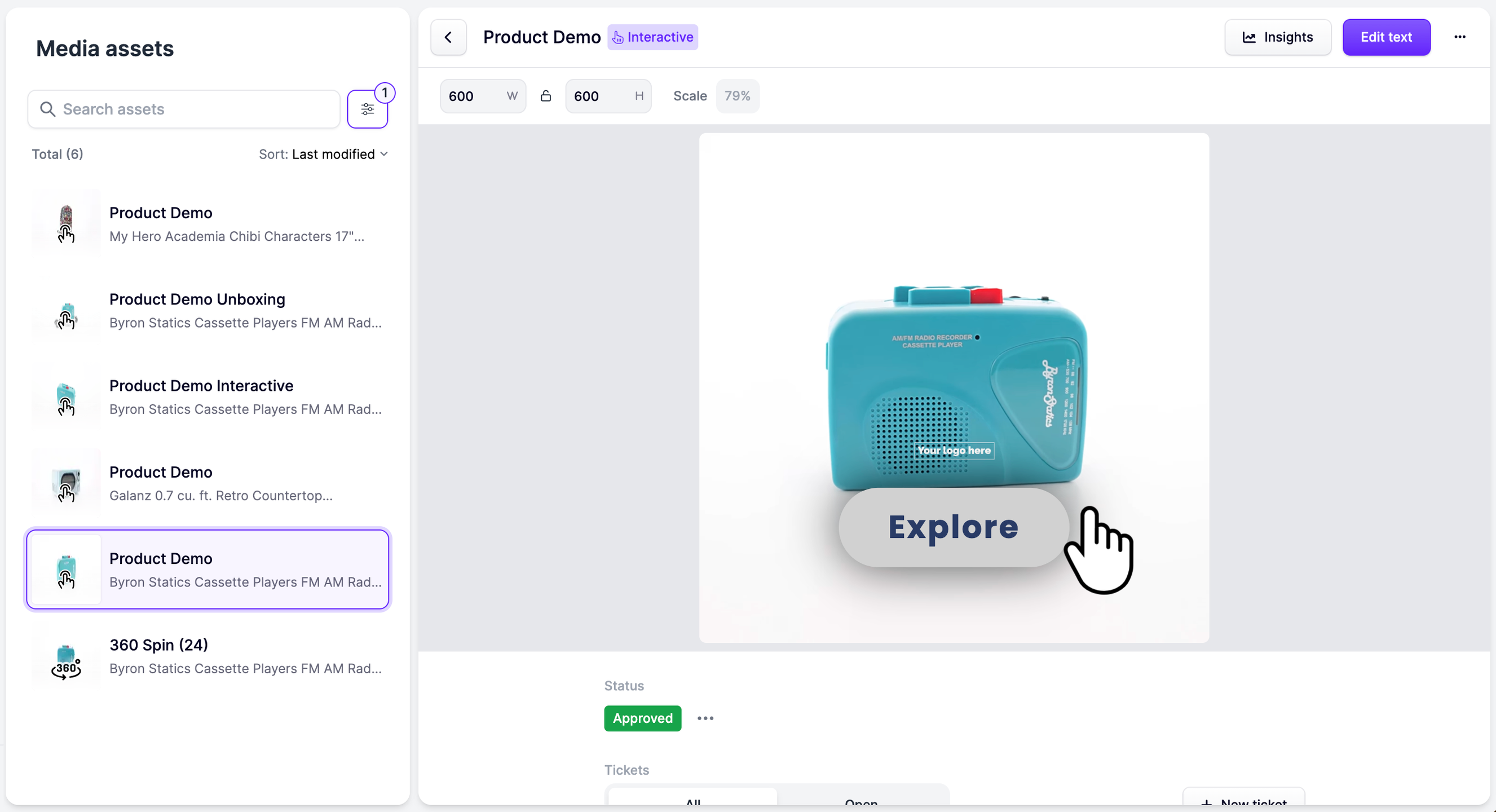Screen dimensions: 1496x812
Task: Select the Product Demo Unboxing asset
Action: coord(208,310)
